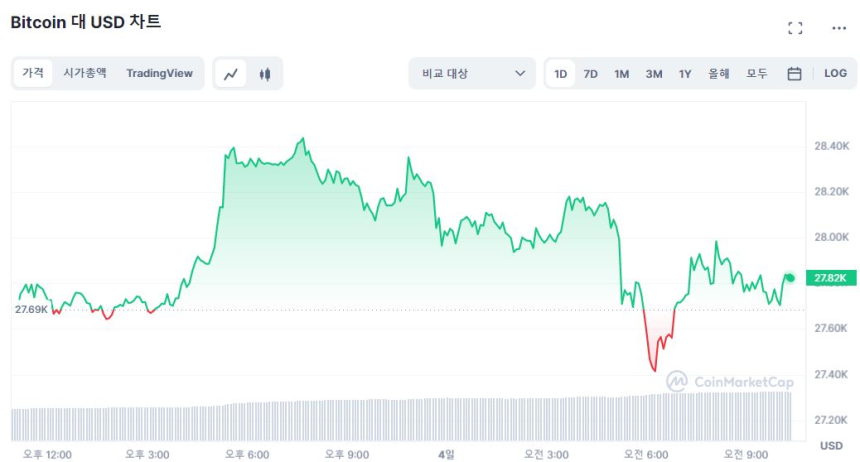860x462 pixels.
Task: Open the calendar date range picker
Action: [794, 73]
